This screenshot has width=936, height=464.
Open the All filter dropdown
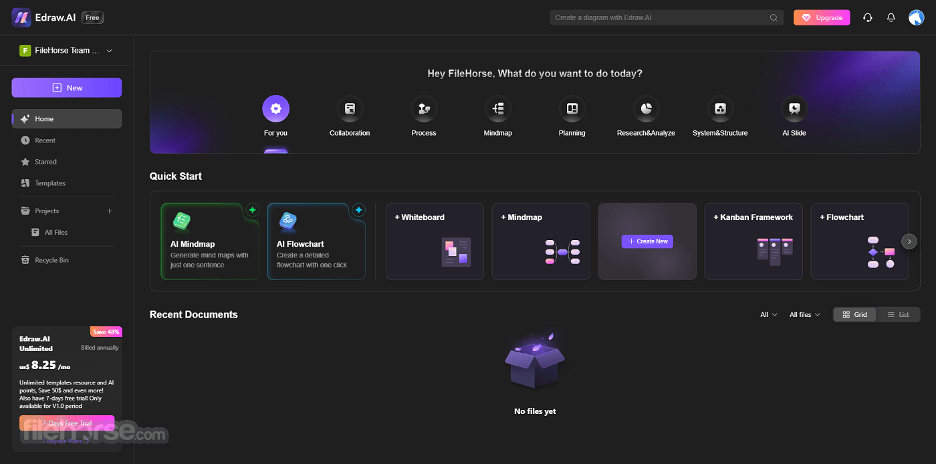coord(768,315)
